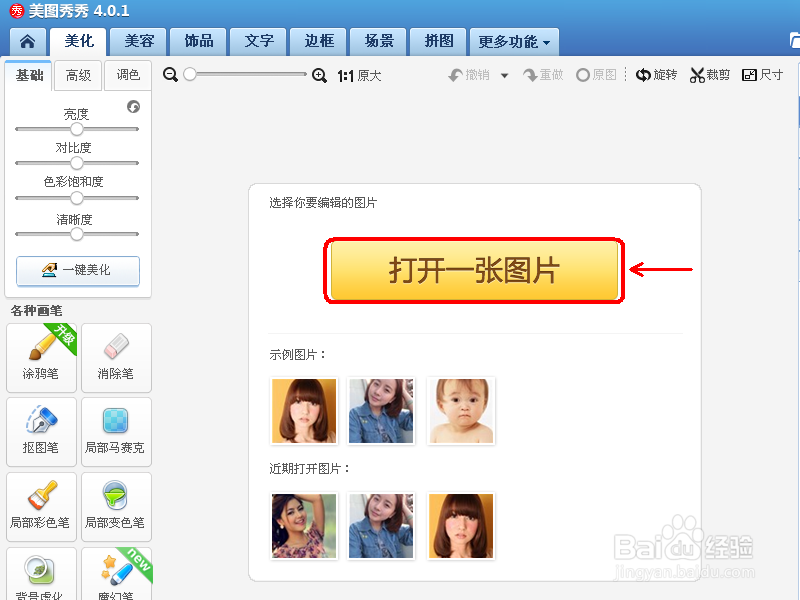Click the 重做 redo button

pos(543,75)
